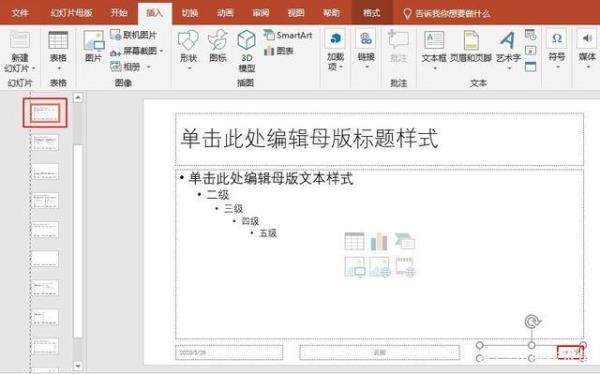Image resolution: width=600 pixels, height=374 pixels.
Task: Switch to the 开始 ribbon tab
Action: 119,13
